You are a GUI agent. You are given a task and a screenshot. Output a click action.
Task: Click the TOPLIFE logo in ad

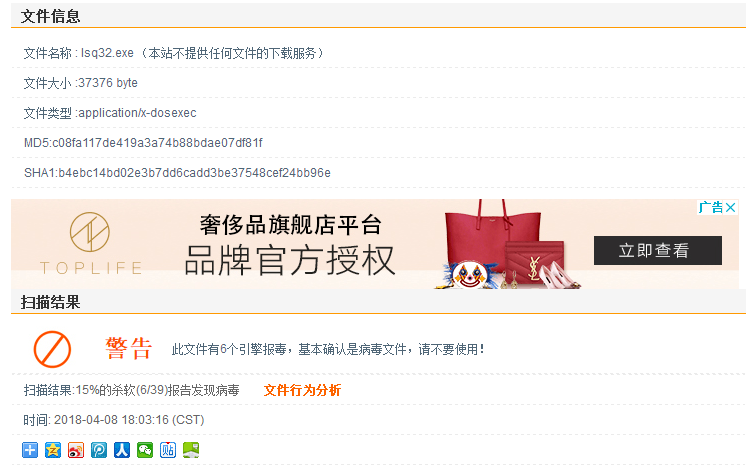90,244
